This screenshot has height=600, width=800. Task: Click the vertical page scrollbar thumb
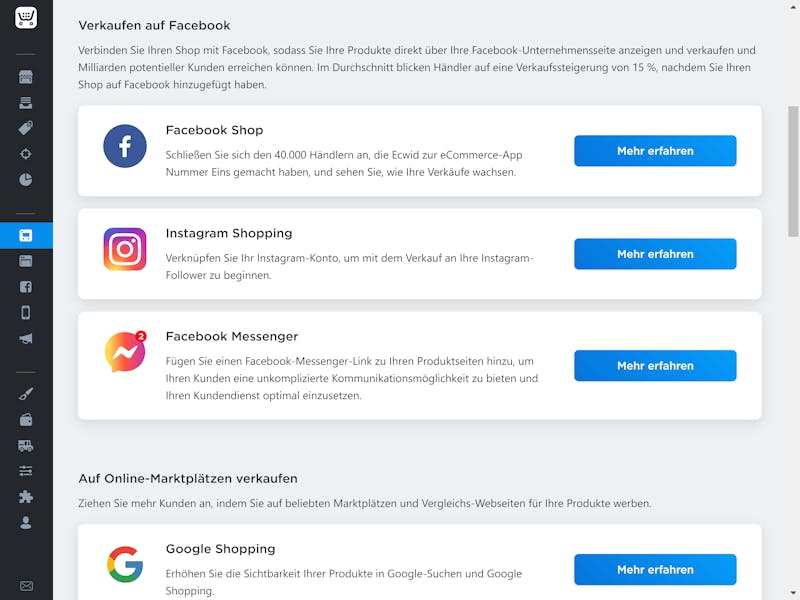tap(793, 171)
